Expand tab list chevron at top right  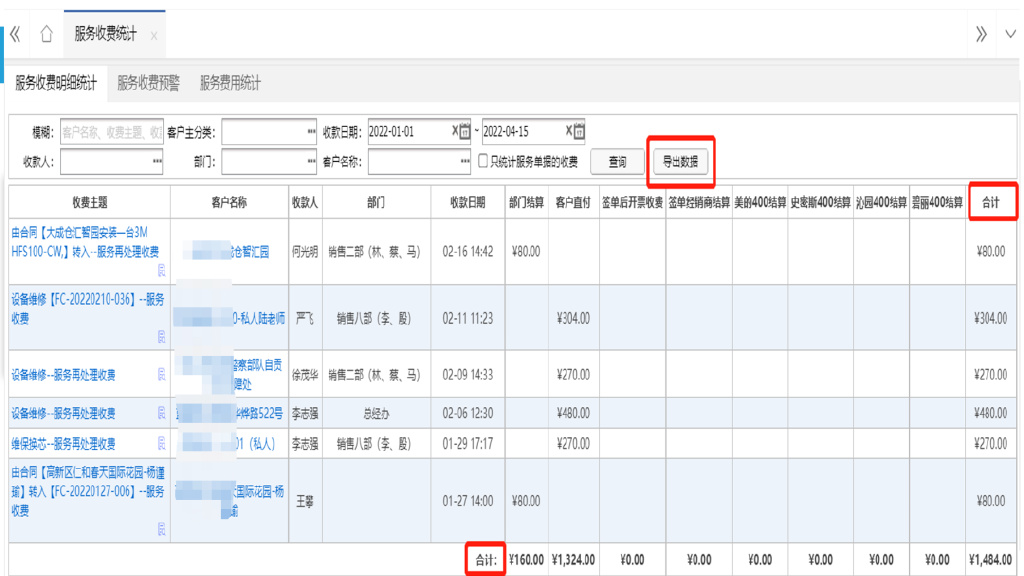[1010, 34]
